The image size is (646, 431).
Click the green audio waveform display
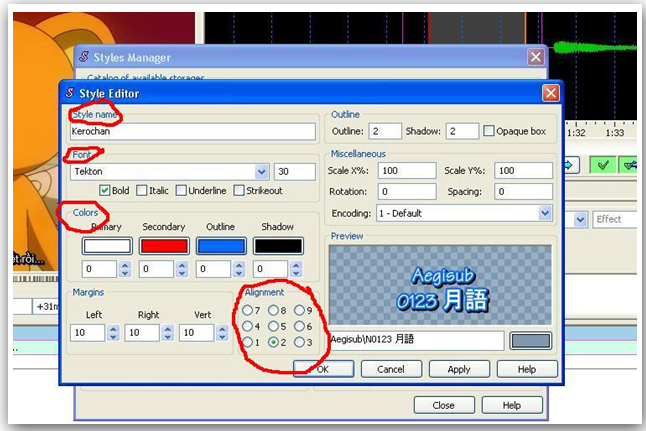pos(595,48)
